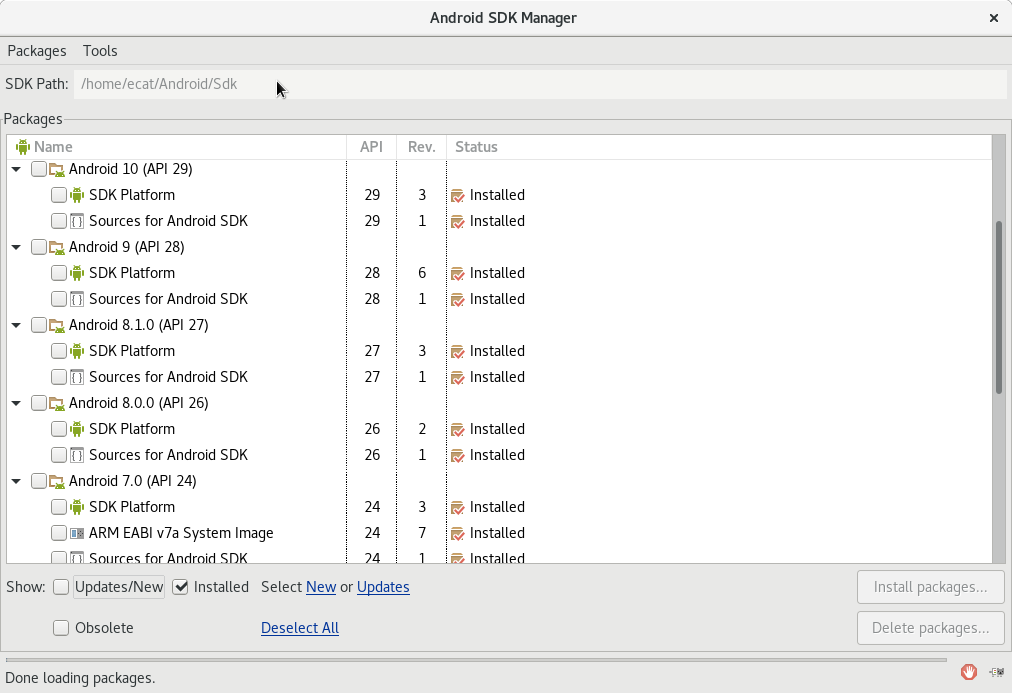The height and width of the screenshot is (693, 1012).
Task: Click the API column header
Action: coord(372,147)
